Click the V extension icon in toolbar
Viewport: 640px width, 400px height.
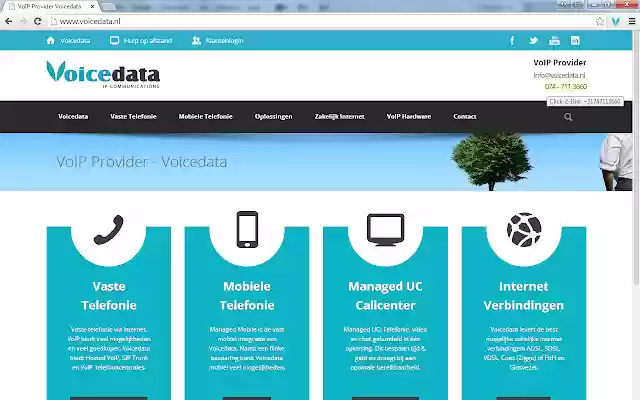(616, 21)
